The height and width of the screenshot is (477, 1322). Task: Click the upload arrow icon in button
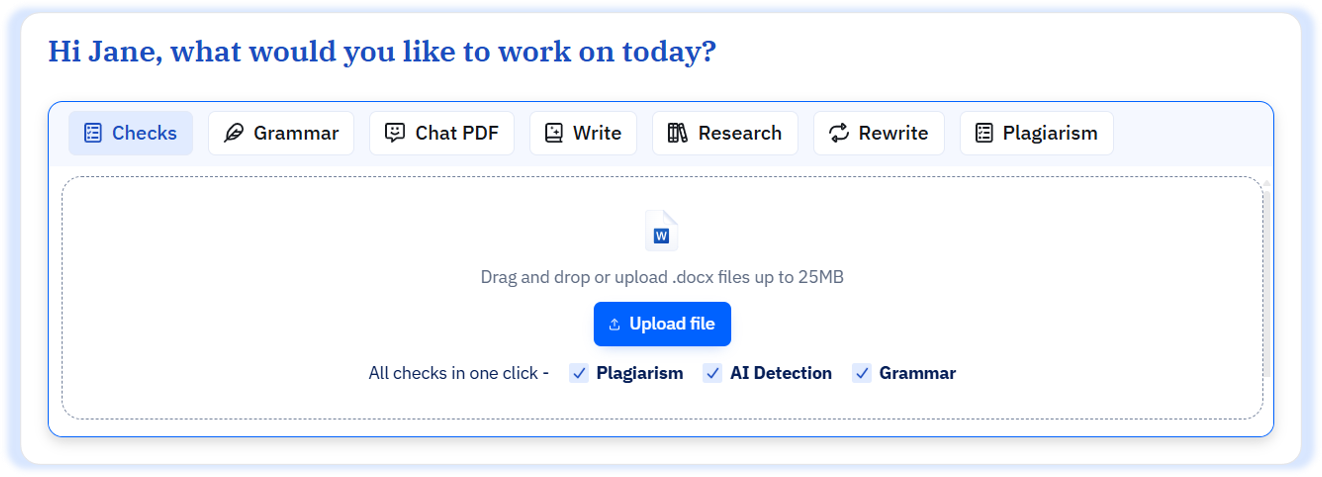[615, 325]
